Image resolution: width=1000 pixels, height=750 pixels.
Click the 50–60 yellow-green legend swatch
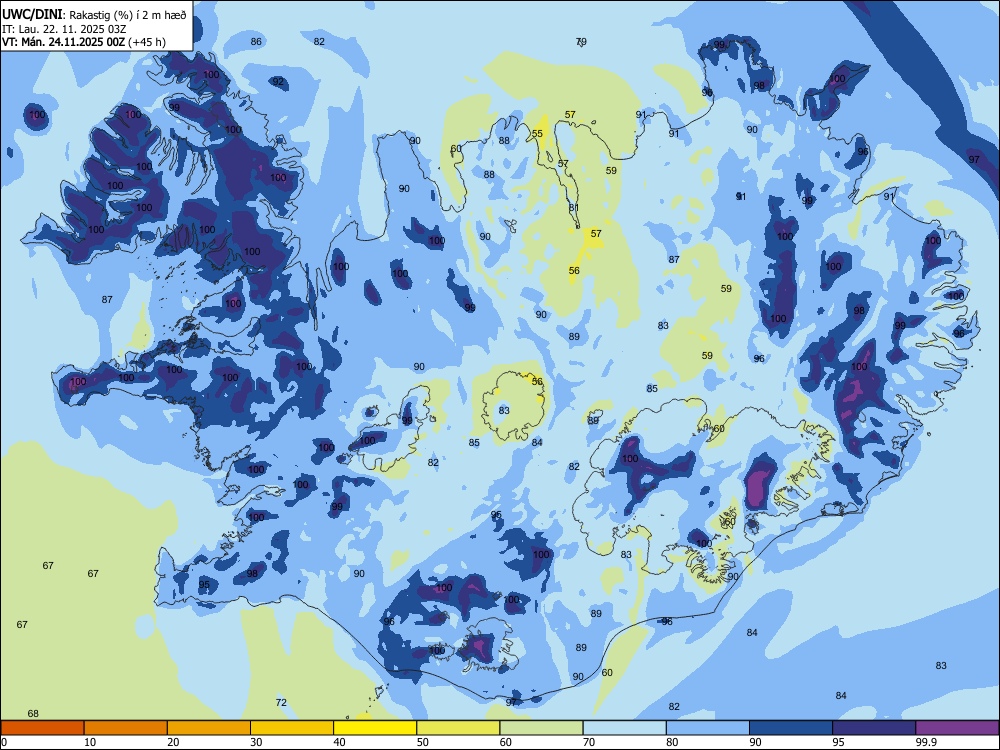458,728
